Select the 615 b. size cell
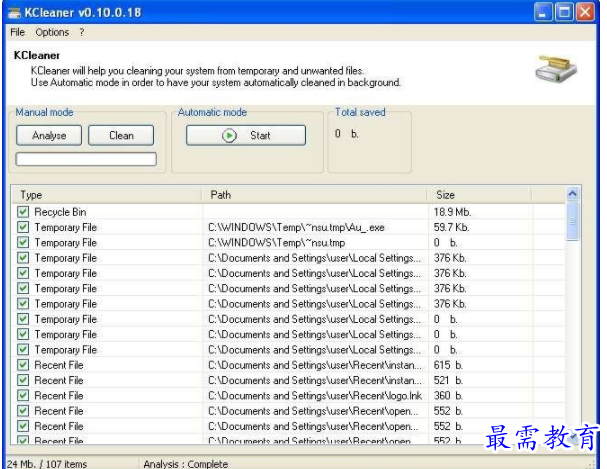Viewport: 607px width, 469px height. point(448,365)
